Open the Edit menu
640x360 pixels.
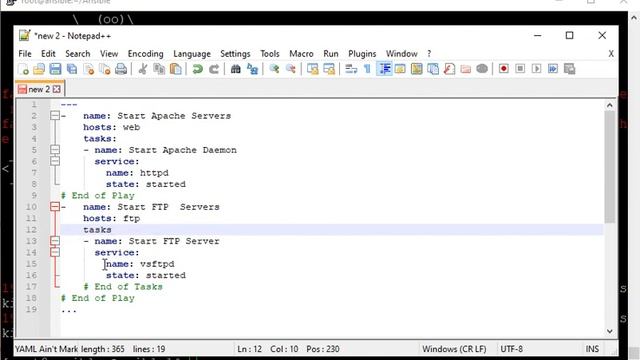click(x=48, y=54)
